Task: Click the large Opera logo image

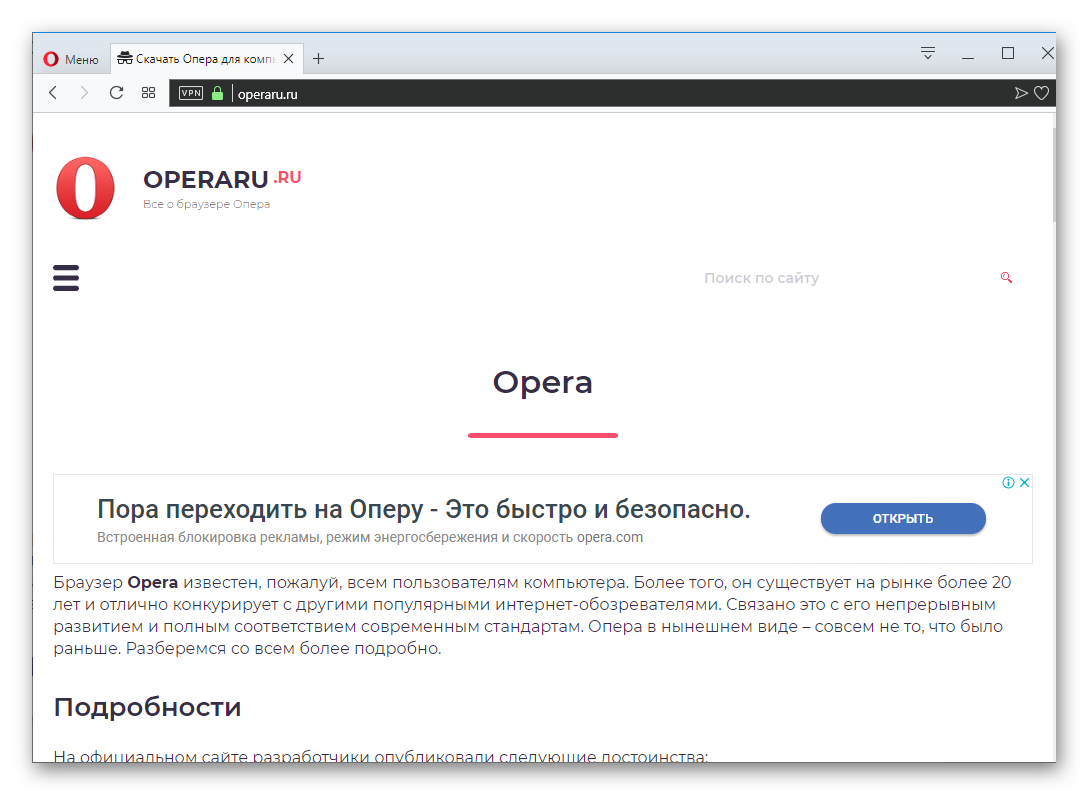Action: 86,188
